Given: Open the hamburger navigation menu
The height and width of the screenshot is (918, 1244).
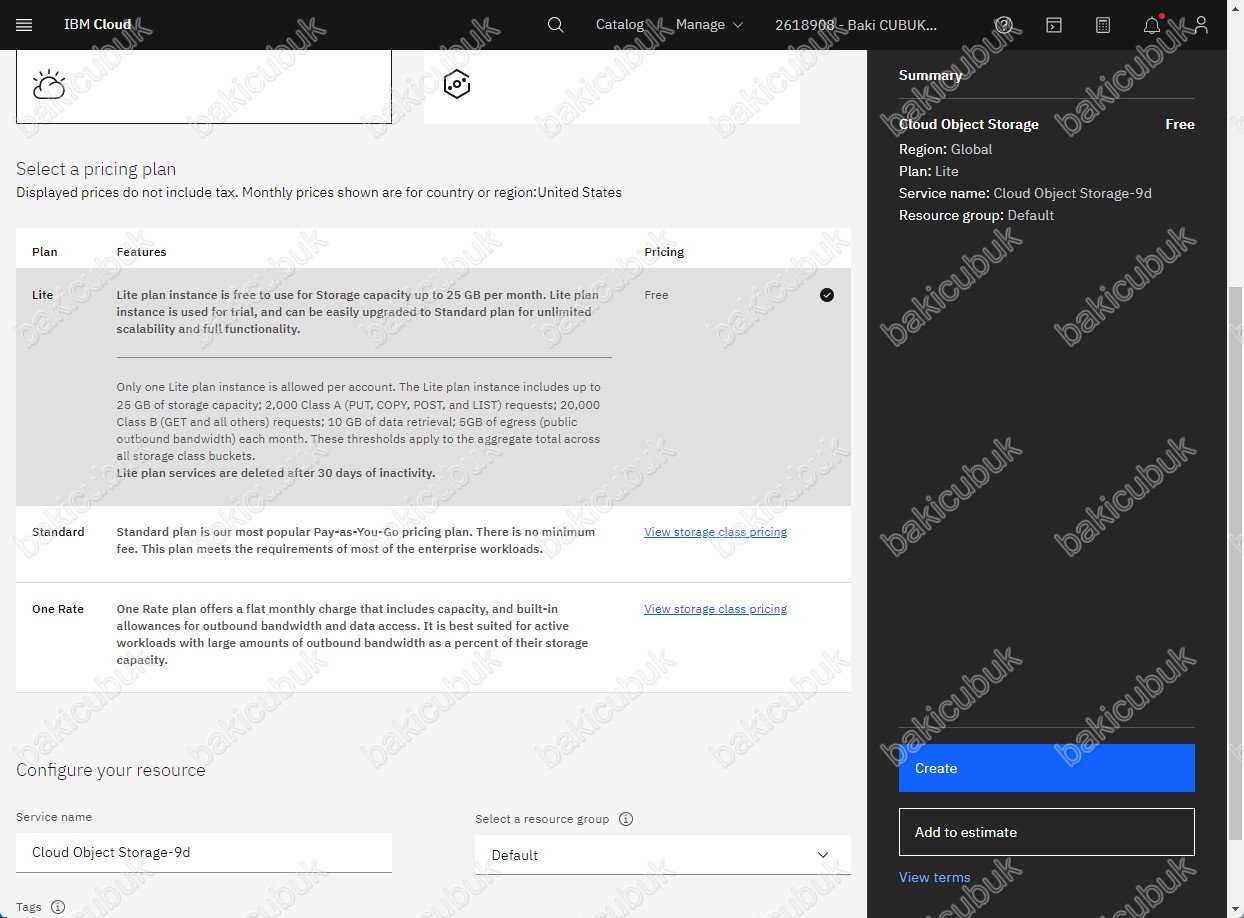Looking at the screenshot, I should tap(24, 24).
